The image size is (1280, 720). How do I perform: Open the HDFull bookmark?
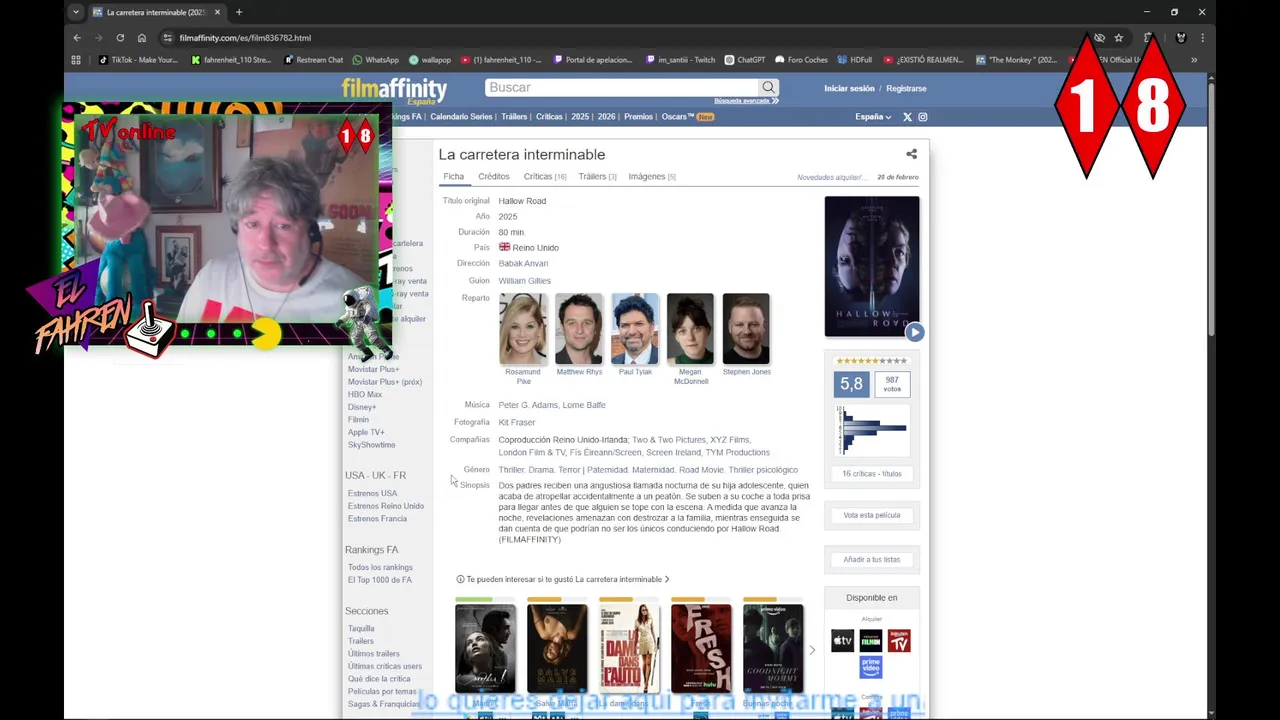(x=855, y=60)
